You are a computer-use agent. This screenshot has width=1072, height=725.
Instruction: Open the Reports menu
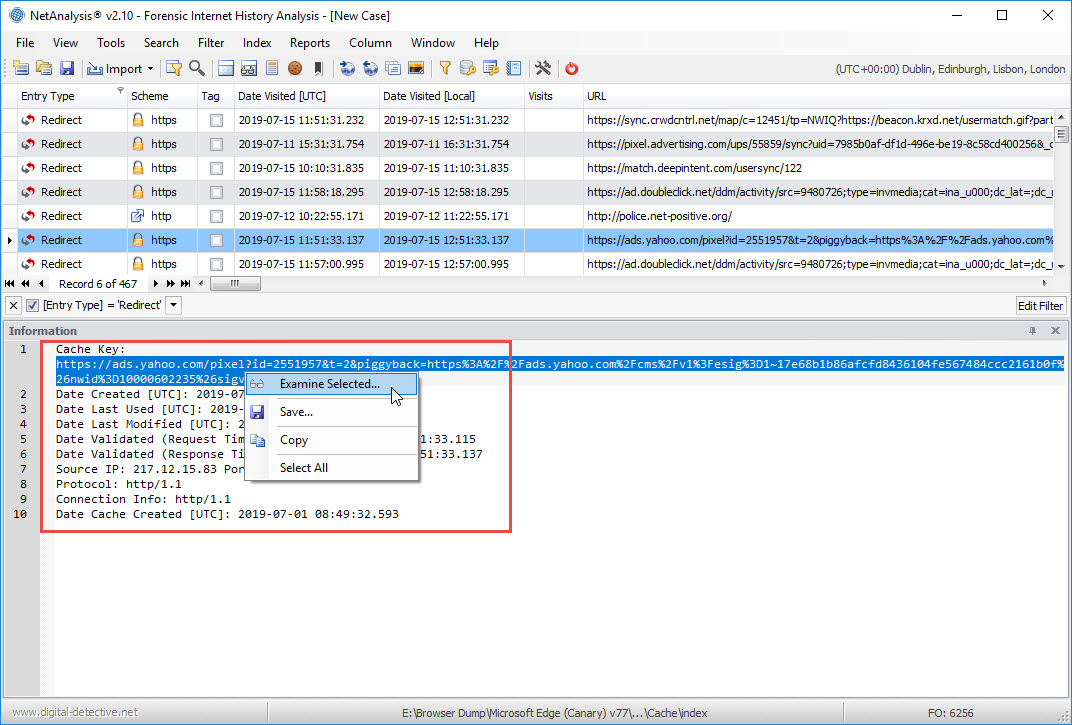coord(310,42)
